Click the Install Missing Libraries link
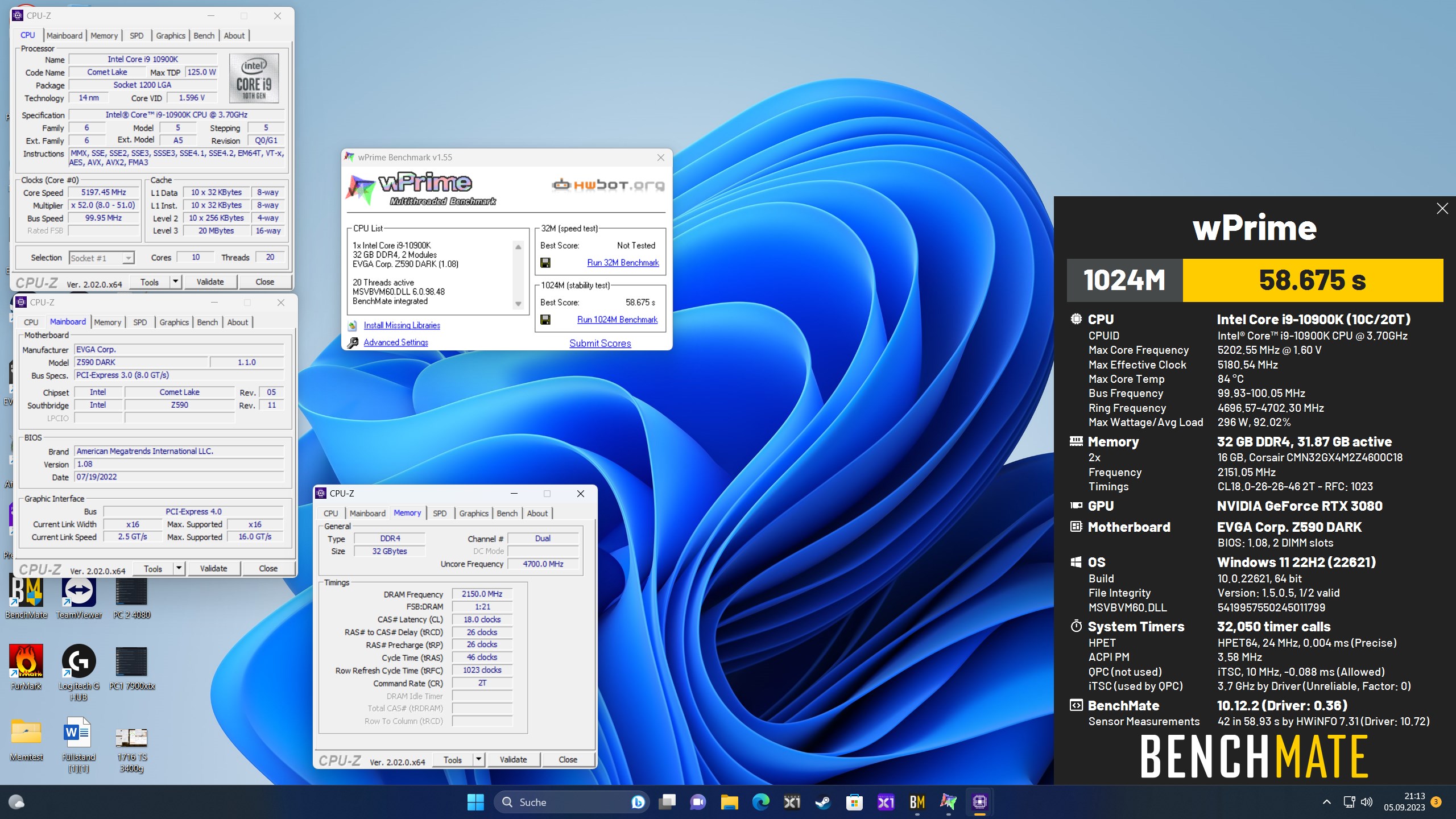The image size is (1456, 819). [x=402, y=325]
